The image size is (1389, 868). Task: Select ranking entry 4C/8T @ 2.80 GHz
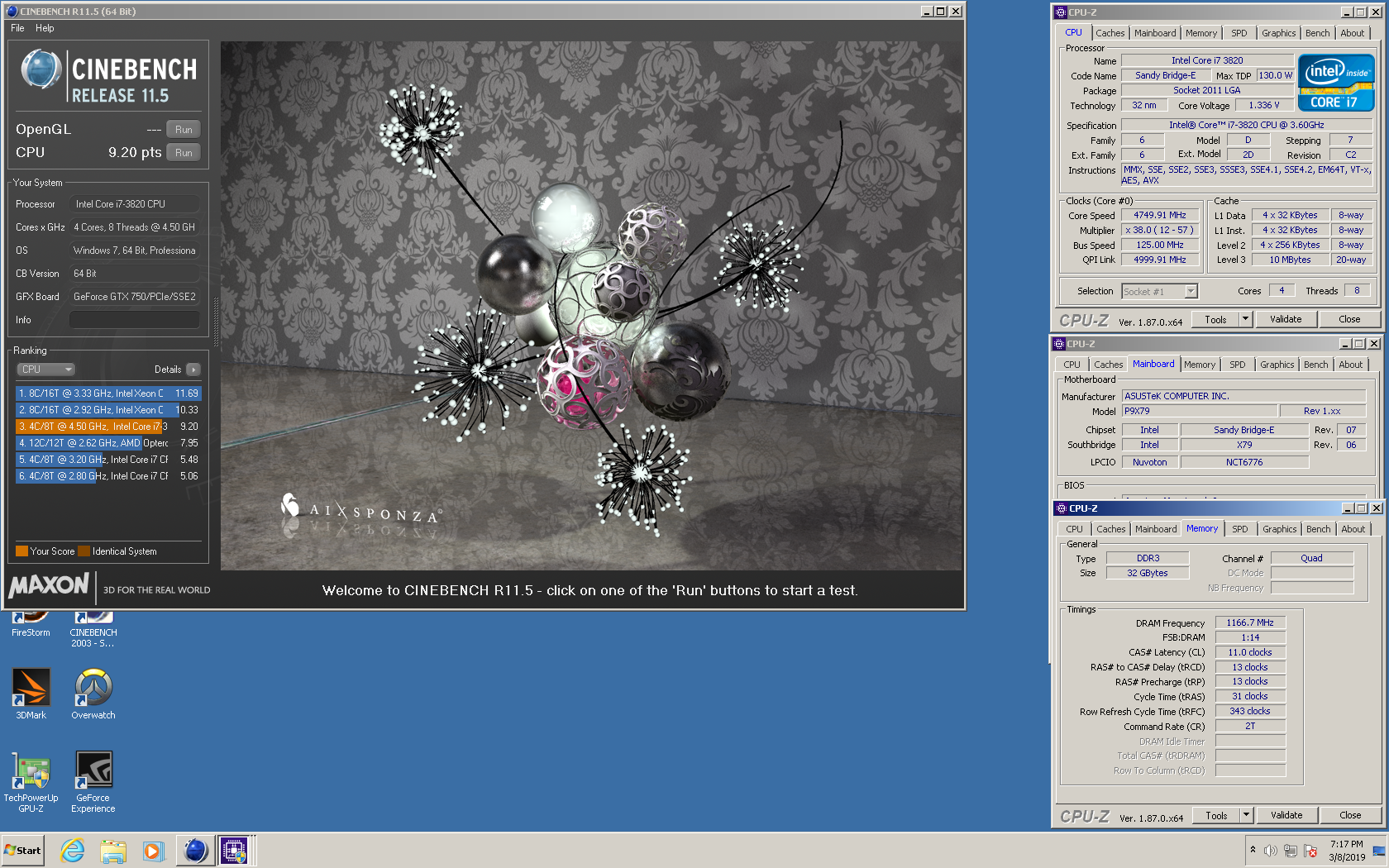pyautogui.click(x=108, y=476)
